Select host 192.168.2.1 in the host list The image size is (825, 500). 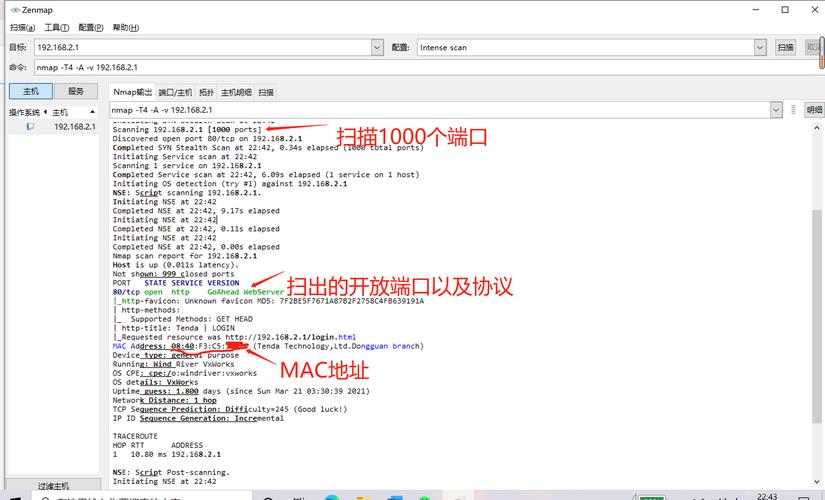pyautogui.click(x=74, y=127)
